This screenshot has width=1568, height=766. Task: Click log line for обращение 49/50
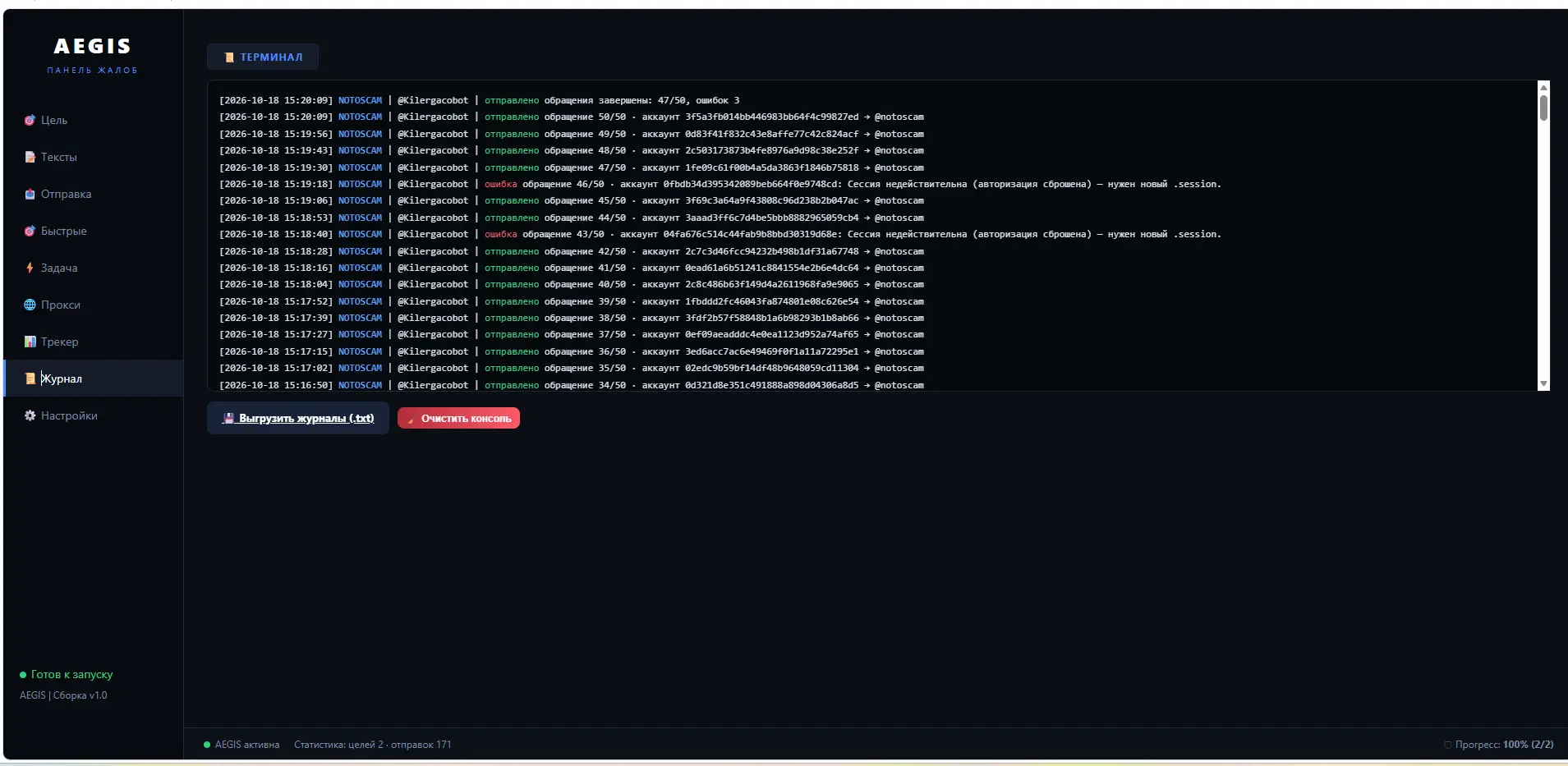571,134
